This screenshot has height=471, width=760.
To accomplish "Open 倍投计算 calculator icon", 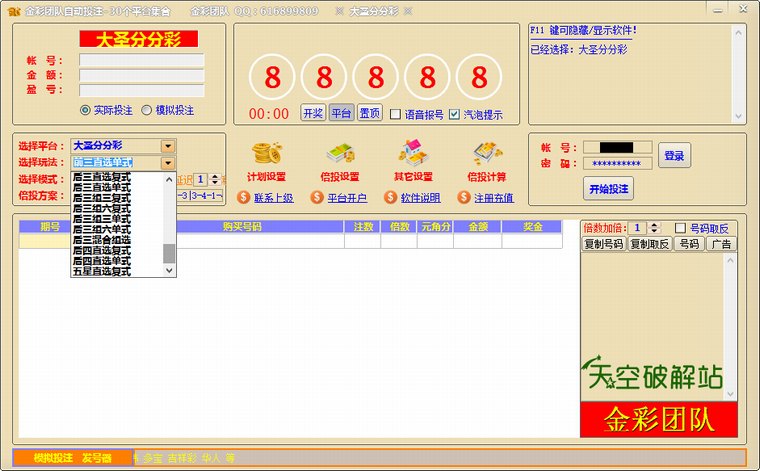I will point(487,153).
